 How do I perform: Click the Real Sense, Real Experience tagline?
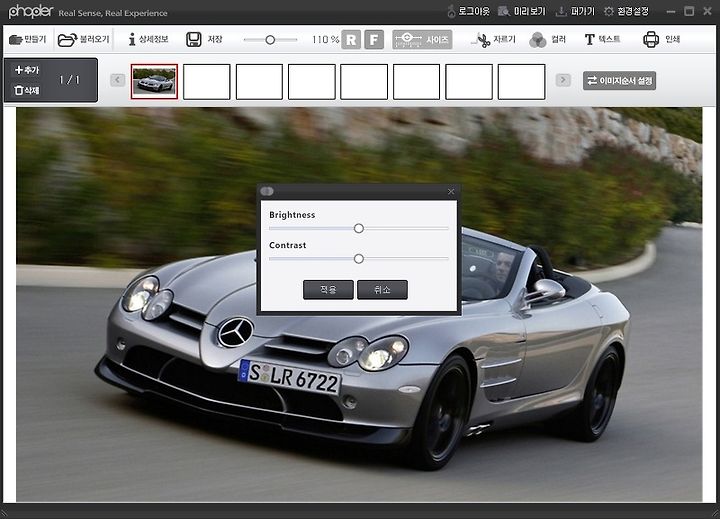(x=113, y=13)
